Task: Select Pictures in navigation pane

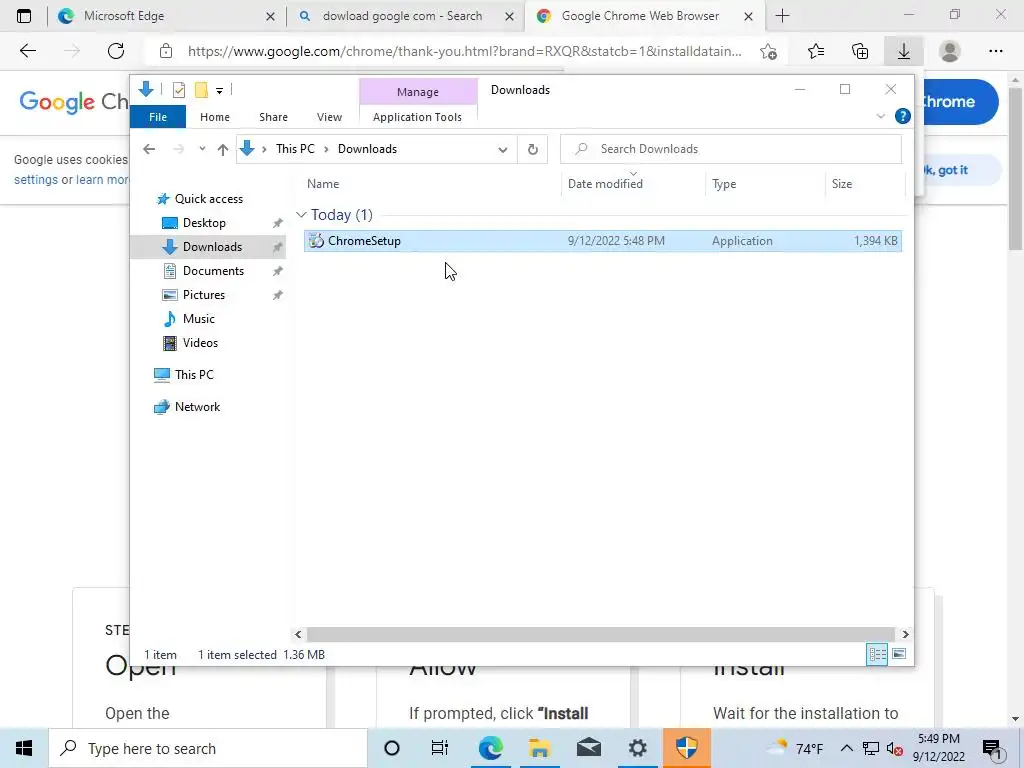Action: click(204, 295)
